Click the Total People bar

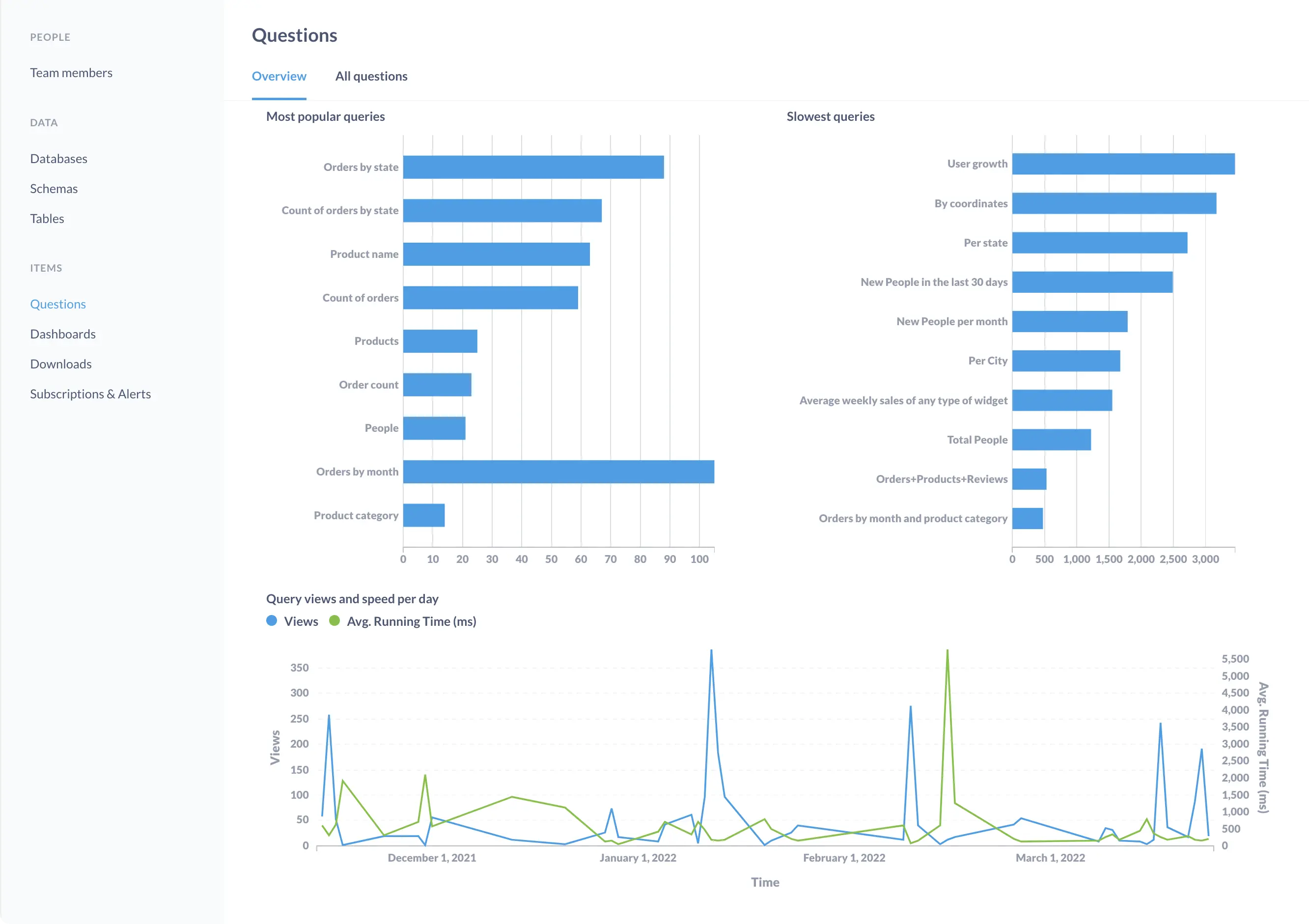(1052, 440)
